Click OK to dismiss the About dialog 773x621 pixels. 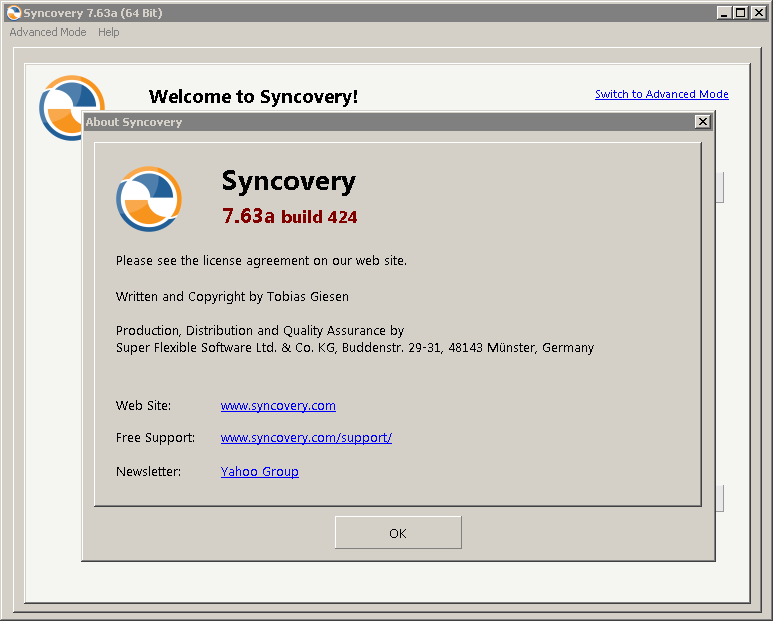coord(398,533)
